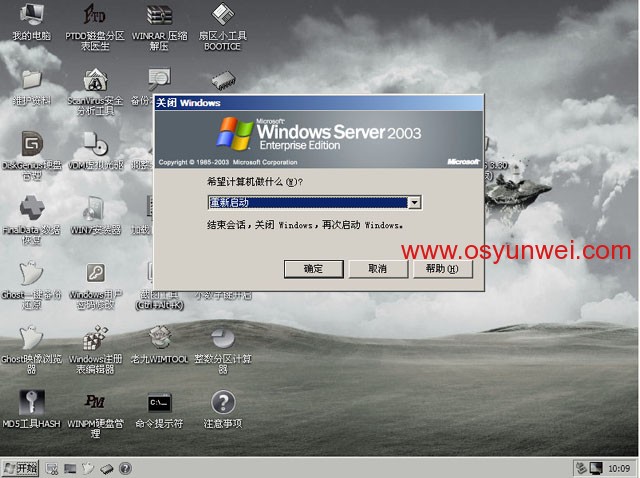Select the 重新启动 combo box field
Screen dimensions: 640x478
(314, 202)
